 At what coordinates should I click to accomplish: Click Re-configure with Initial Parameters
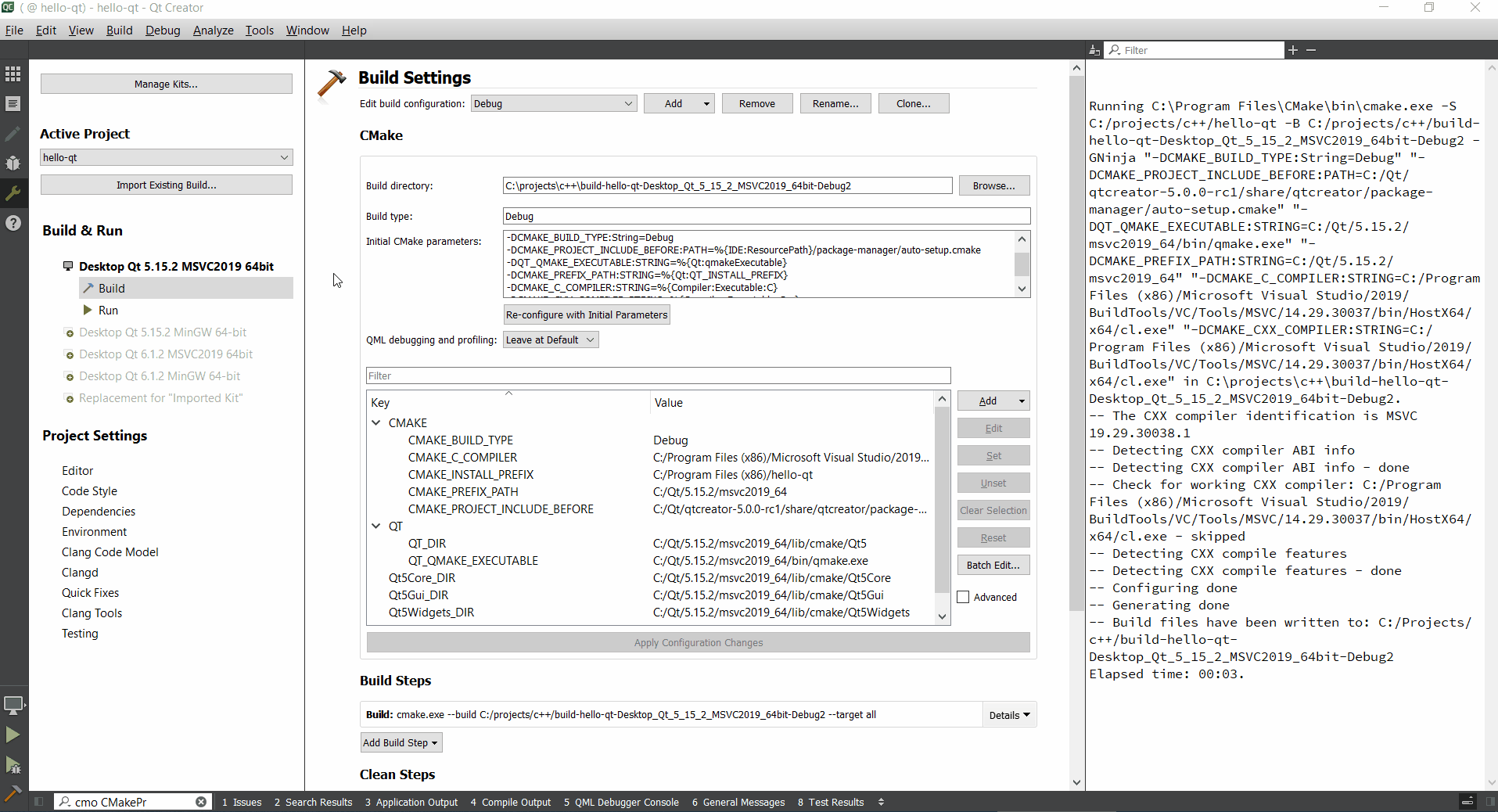[586, 314]
